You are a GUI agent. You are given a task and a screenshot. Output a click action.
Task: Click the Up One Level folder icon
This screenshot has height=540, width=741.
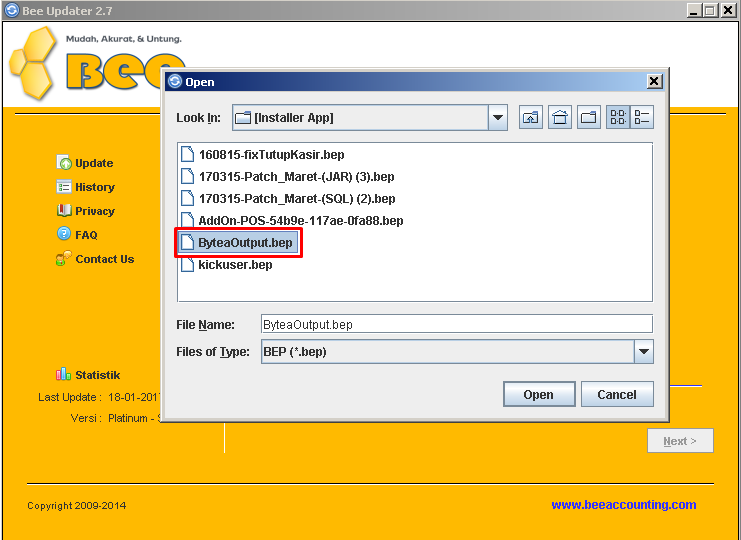[530, 117]
